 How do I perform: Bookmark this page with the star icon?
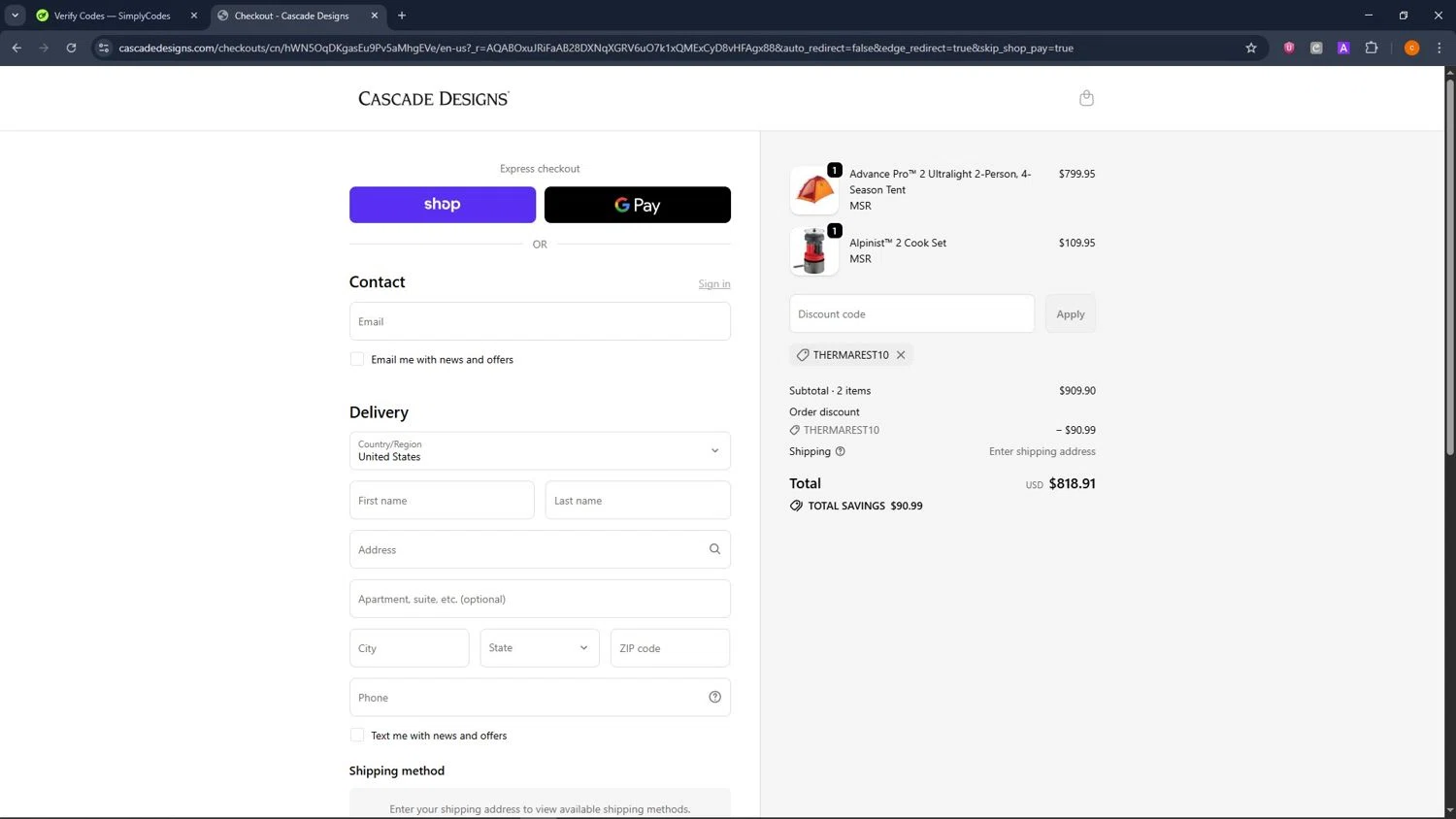pos(1251,48)
